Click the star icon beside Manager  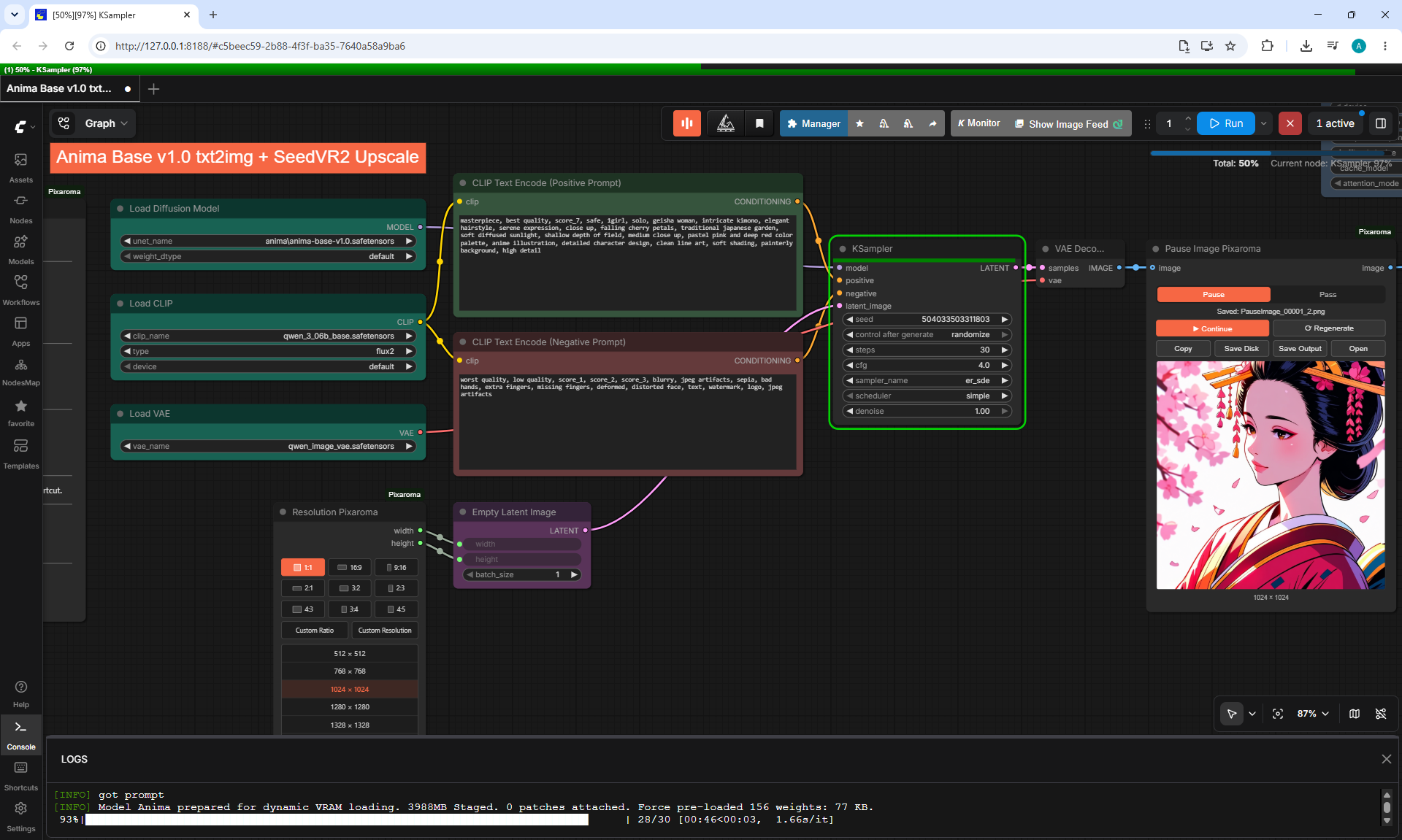click(x=859, y=123)
